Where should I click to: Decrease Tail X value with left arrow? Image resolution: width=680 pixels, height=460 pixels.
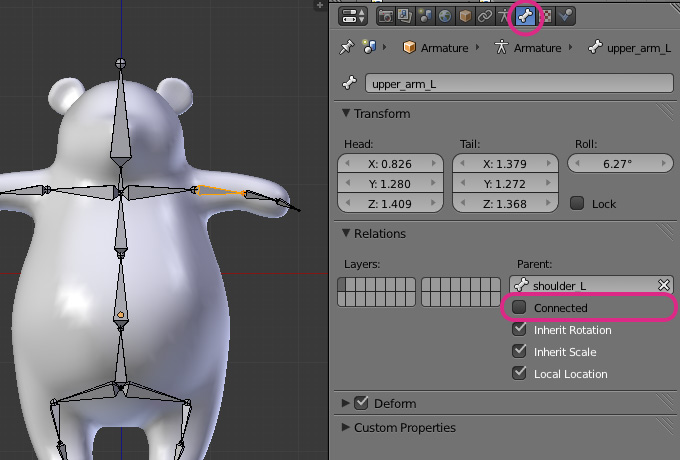(462, 163)
